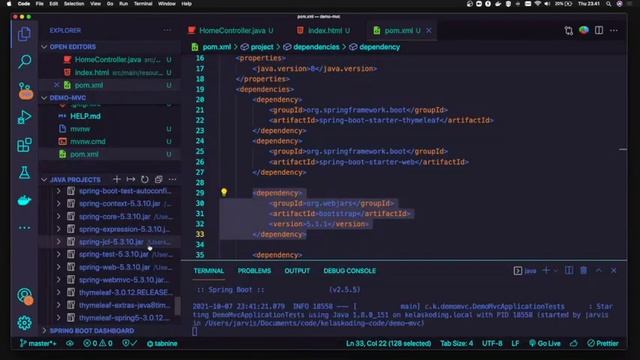Open the Testing flask view
The width and height of the screenshot is (640, 360).
[24, 173]
